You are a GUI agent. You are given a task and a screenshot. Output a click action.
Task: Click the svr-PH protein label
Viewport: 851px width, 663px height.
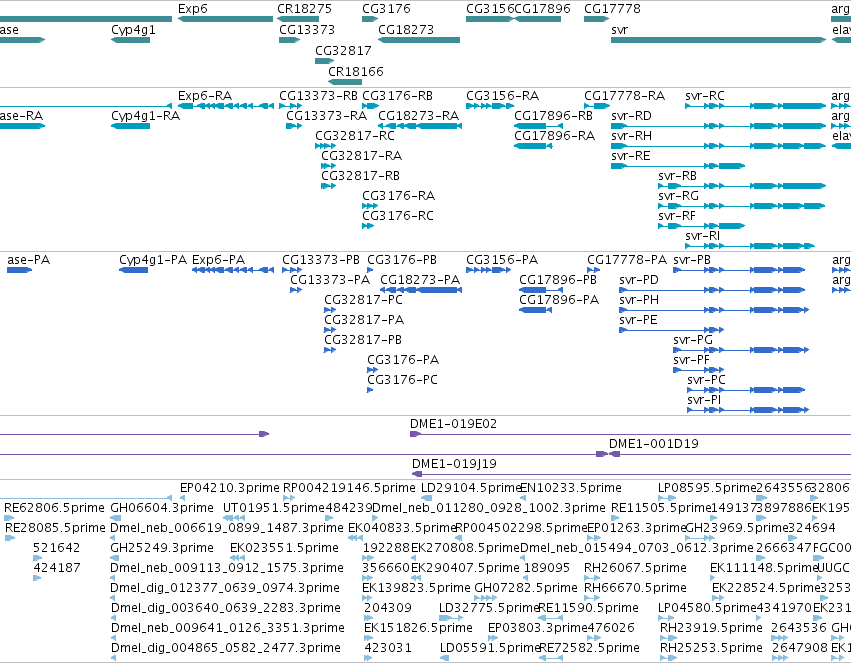pos(639,300)
